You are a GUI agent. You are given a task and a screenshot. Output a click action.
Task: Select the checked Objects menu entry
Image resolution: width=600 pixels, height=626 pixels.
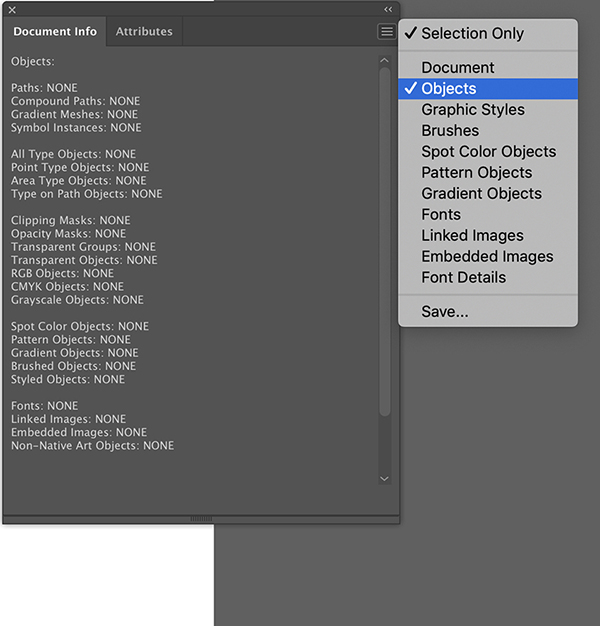pos(449,89)
